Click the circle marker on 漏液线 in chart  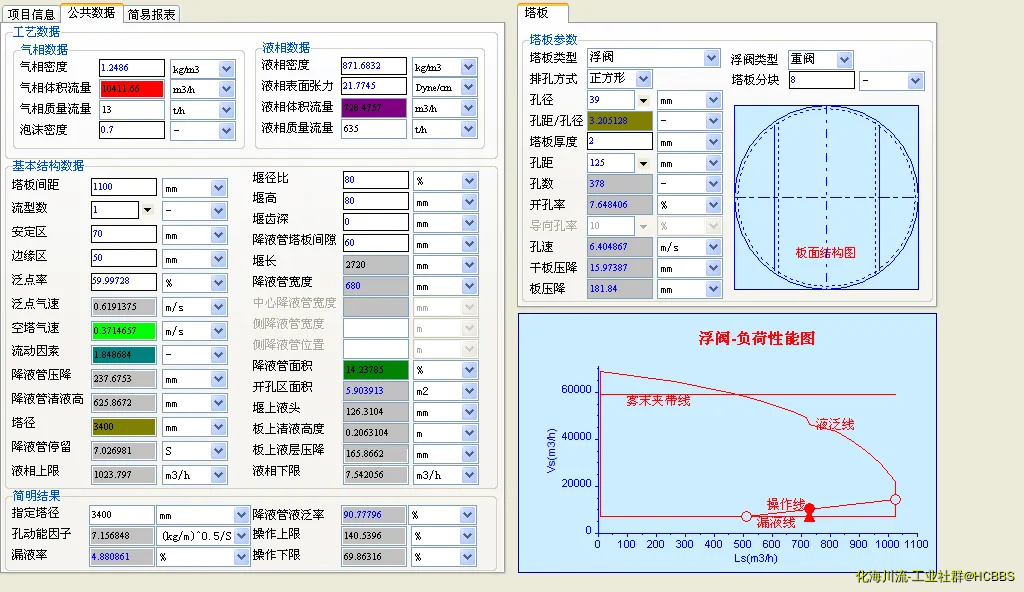(x=746, y=517)
